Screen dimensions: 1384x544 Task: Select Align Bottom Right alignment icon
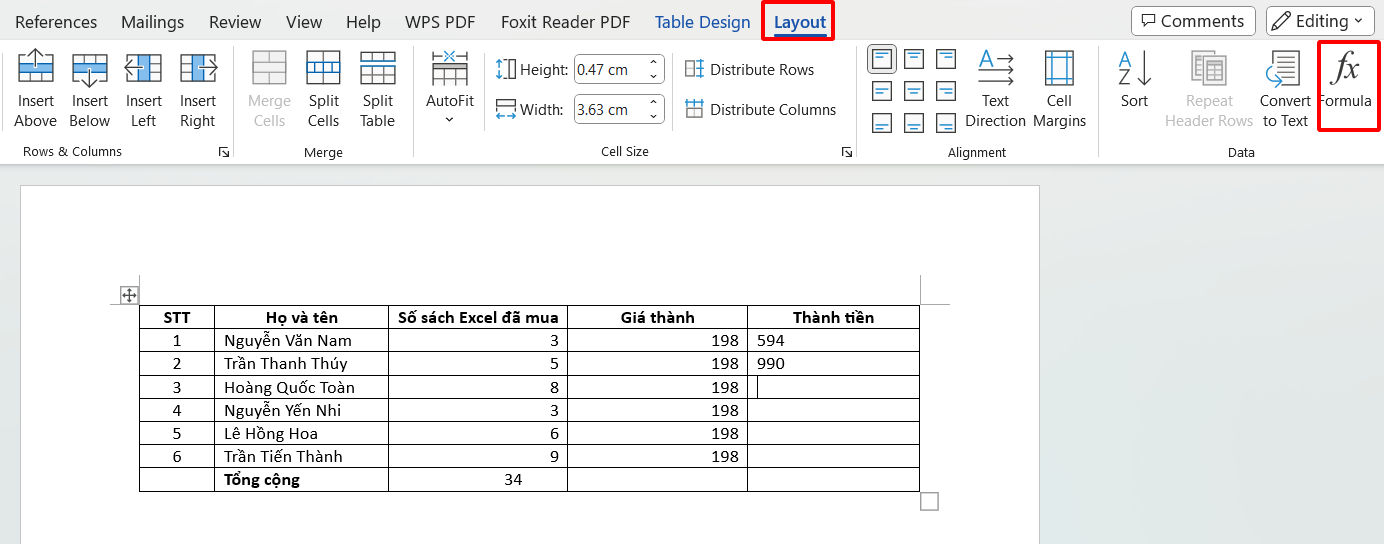click(946, 123)
